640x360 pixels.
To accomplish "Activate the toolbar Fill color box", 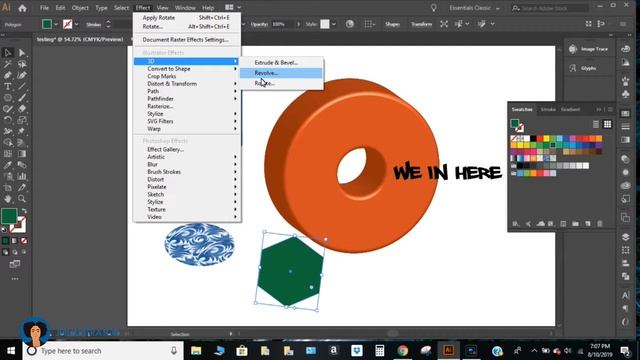I will tap(9, 216).
